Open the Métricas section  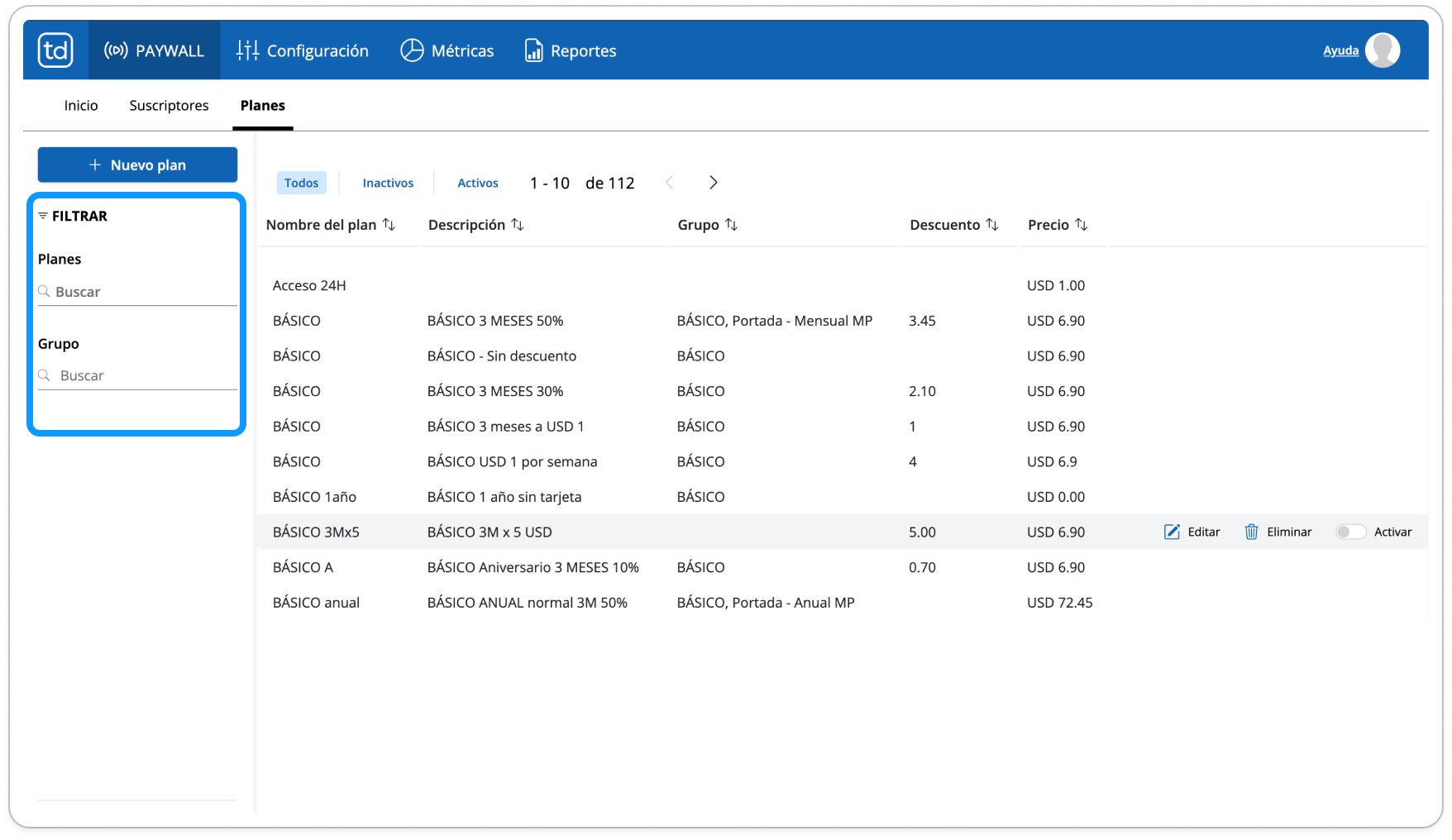[x=447, y=50]
